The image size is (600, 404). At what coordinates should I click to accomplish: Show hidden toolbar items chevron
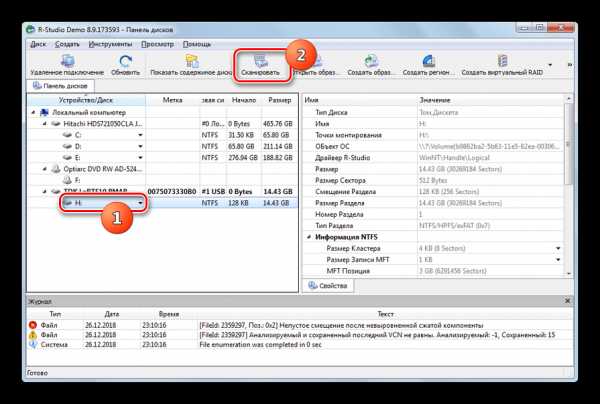point(569,65)
